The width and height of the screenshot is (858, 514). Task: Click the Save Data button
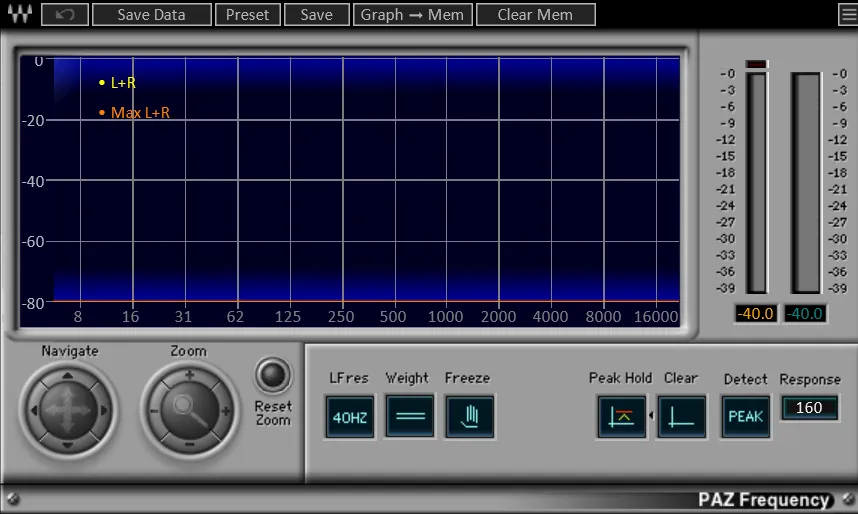[x=152, y=14]
